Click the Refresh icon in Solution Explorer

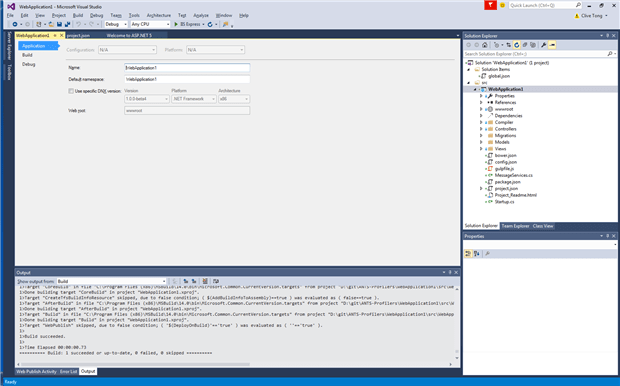[517, 45]
